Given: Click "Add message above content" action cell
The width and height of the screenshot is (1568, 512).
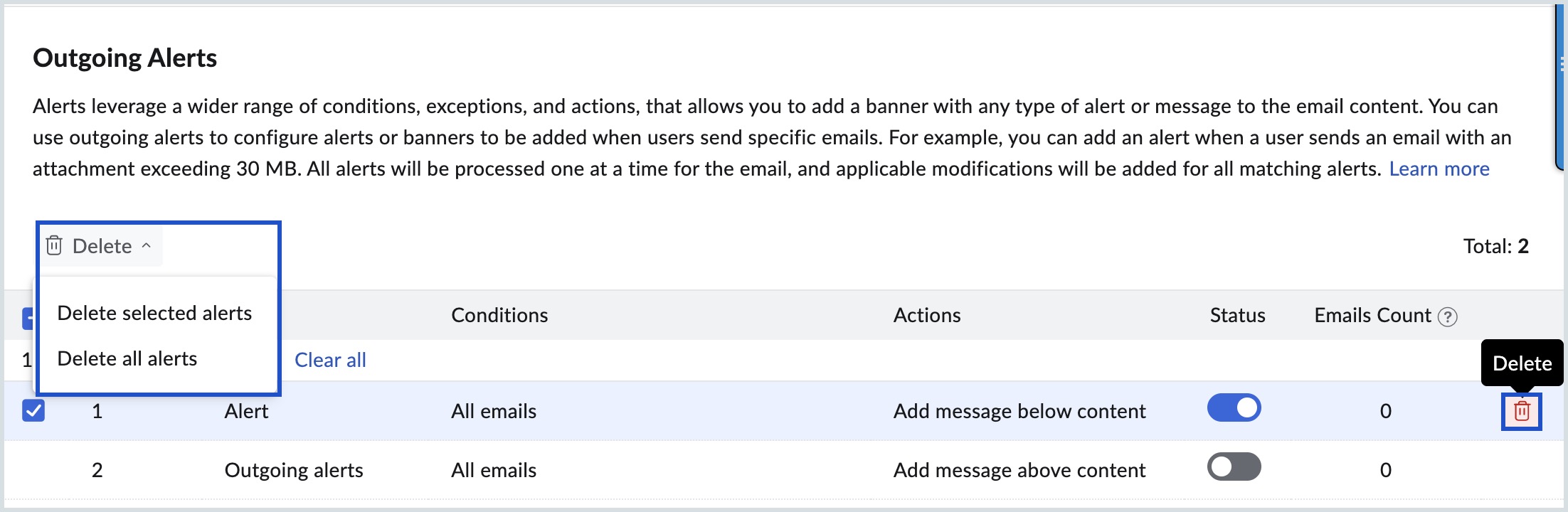Looking at the screenshot, I should pos(1019,471).
